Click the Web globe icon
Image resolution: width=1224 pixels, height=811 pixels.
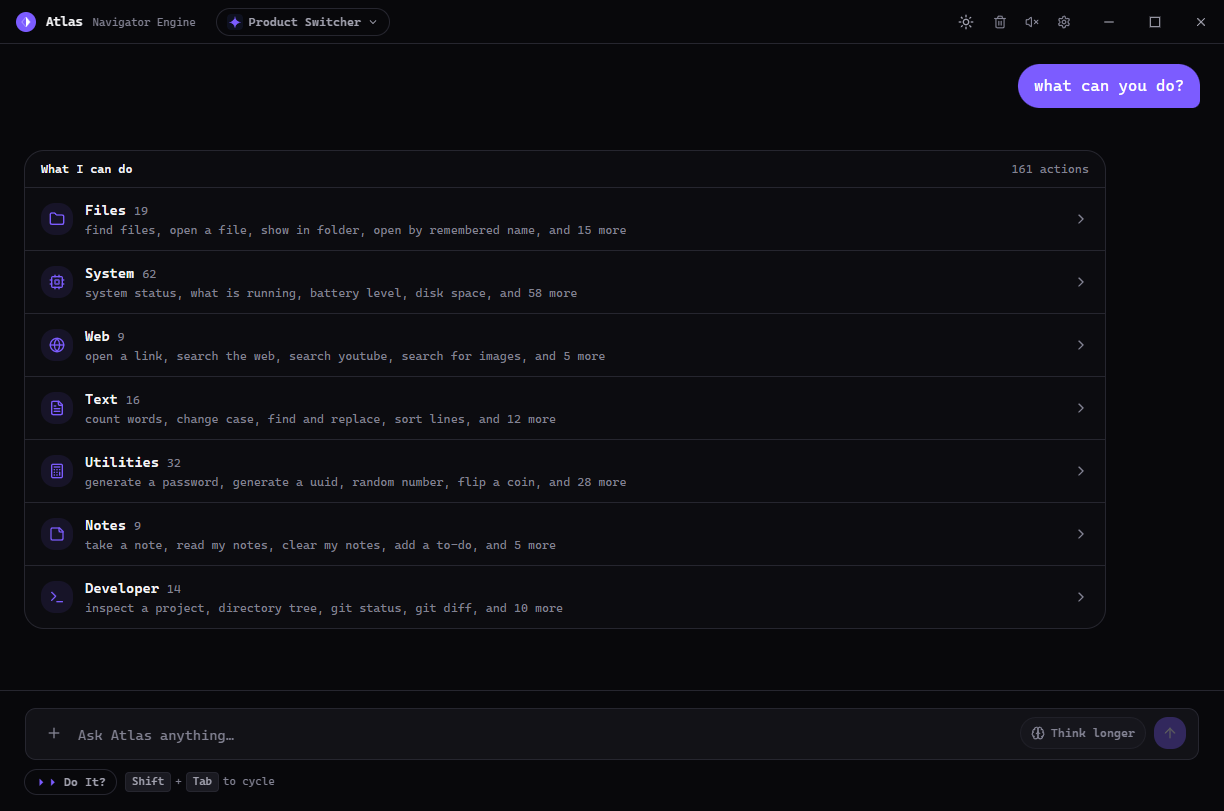pyautogui.click(x=57, y=345)
